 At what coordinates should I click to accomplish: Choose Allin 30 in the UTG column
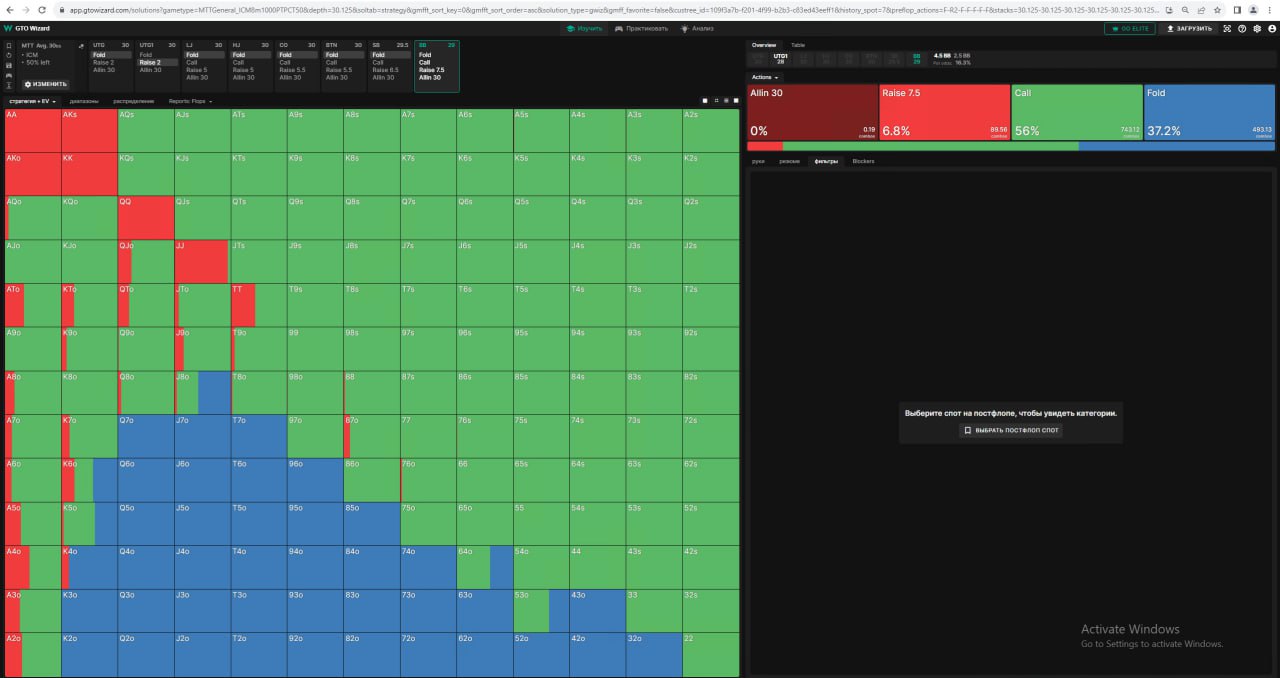[104, 70]
